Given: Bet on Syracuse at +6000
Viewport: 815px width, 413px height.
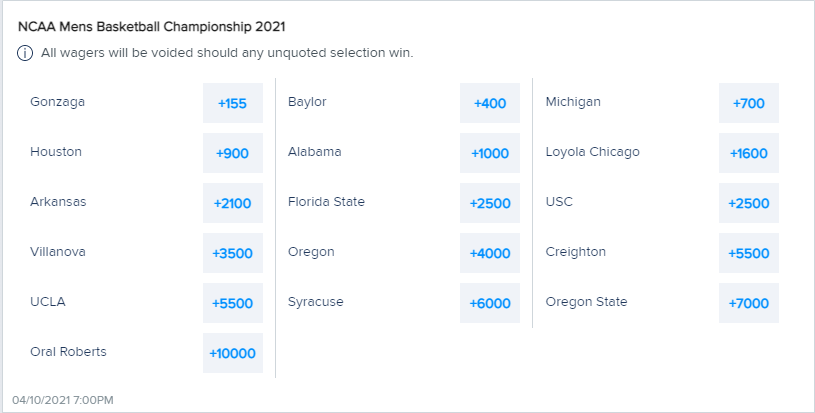Looking at the screenshot, I should (490, 303).
